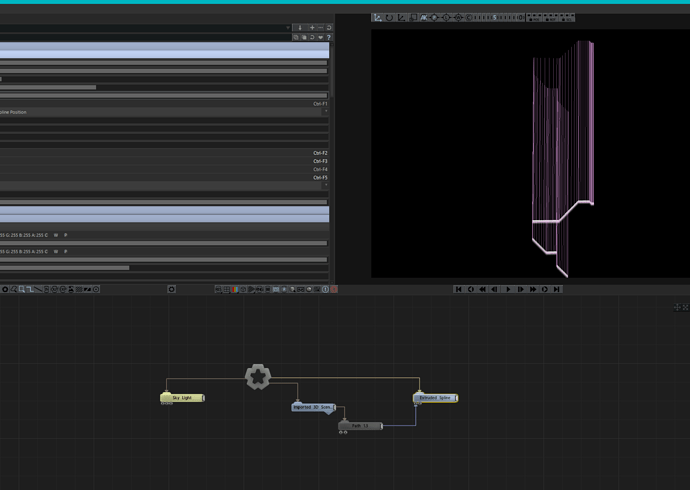The image size is (690, 490).
Task: Click the Ctrl-F2 property row
Action: [164, 153]
